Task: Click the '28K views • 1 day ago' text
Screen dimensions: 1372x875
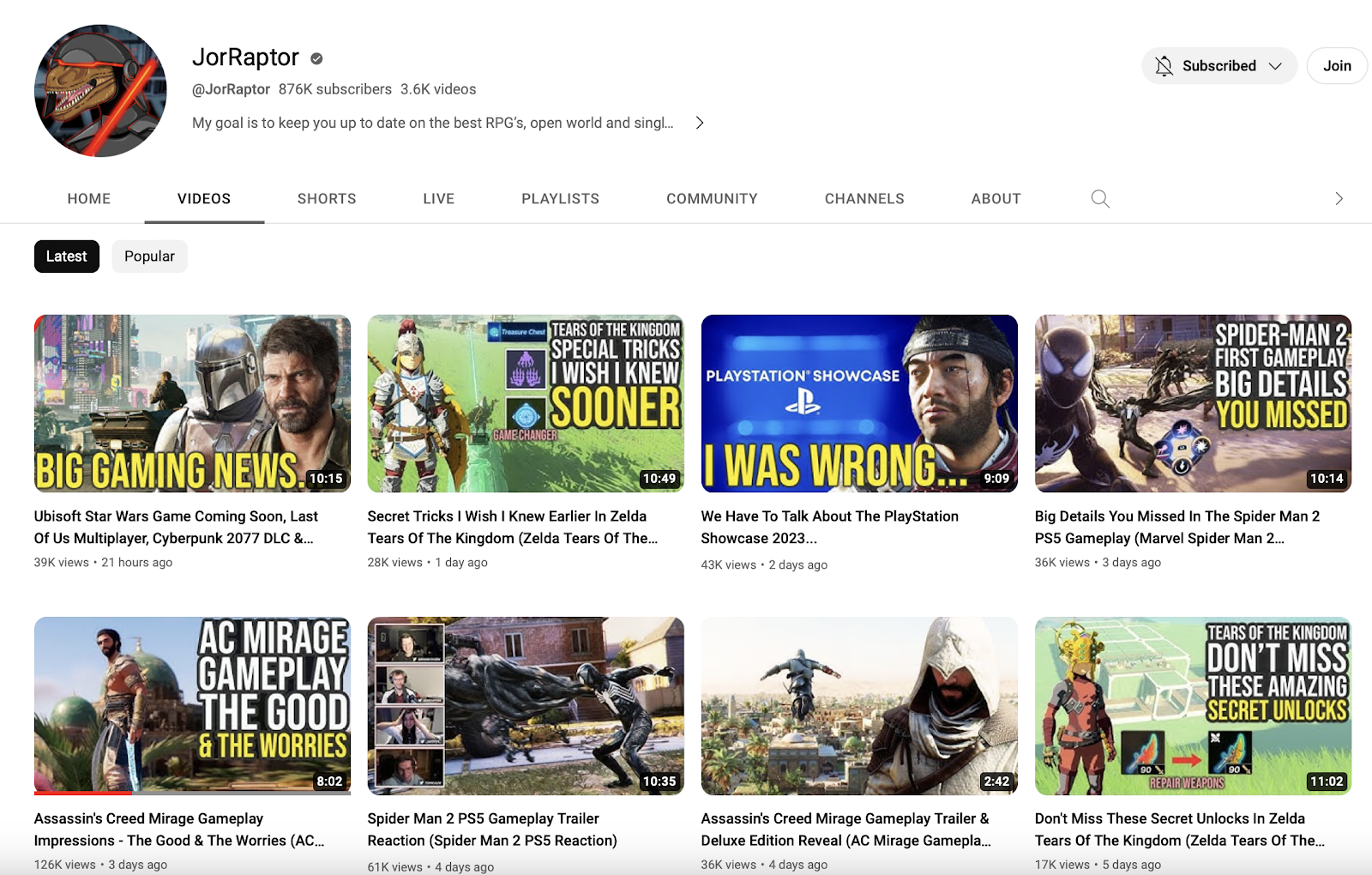Action: [x=428, y=563]
